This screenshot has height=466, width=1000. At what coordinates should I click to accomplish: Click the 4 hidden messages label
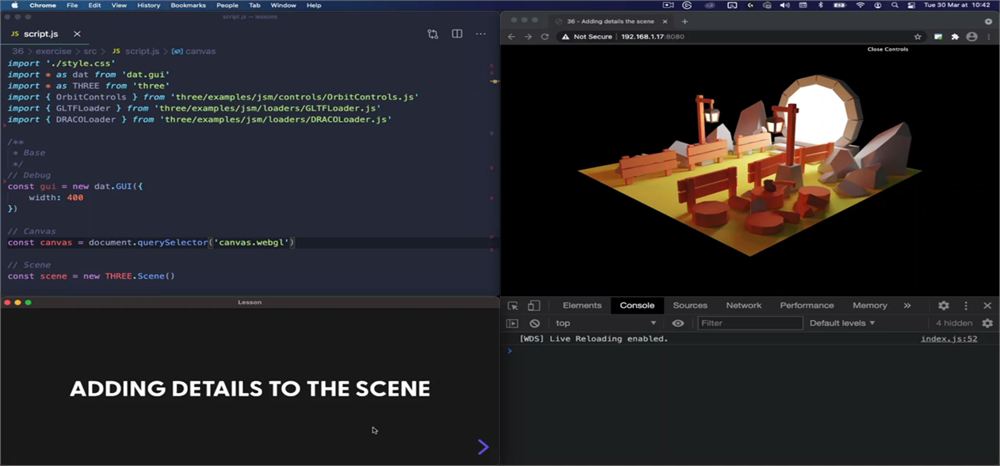[954, 323]
